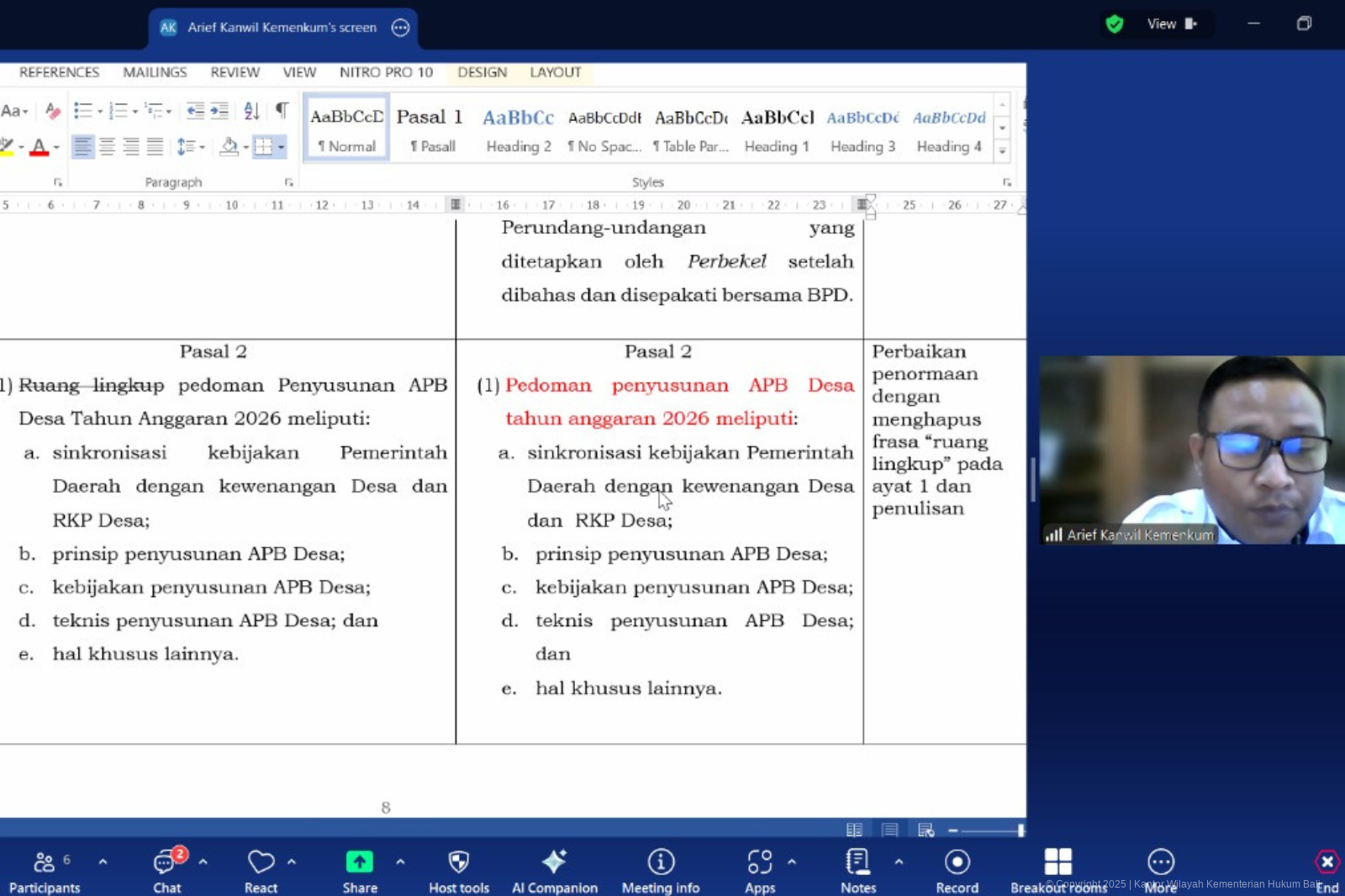Open the View button in Zoom
Image resolution: width=1345 pixels, height=896 pixels.
click(x=1171, y=24)
